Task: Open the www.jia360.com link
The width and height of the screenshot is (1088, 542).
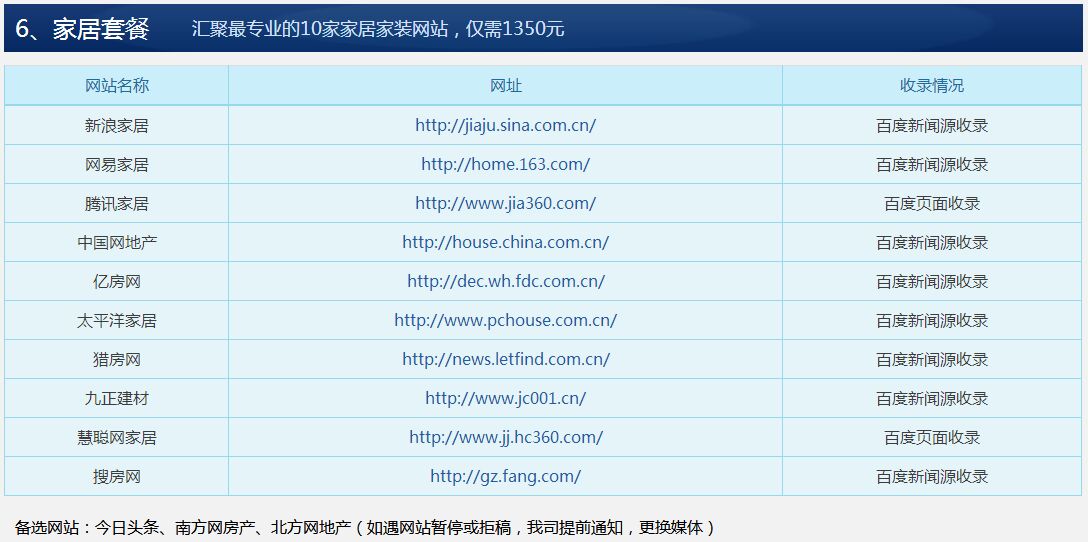Action: pyautogui.click(x=505, y=203)
